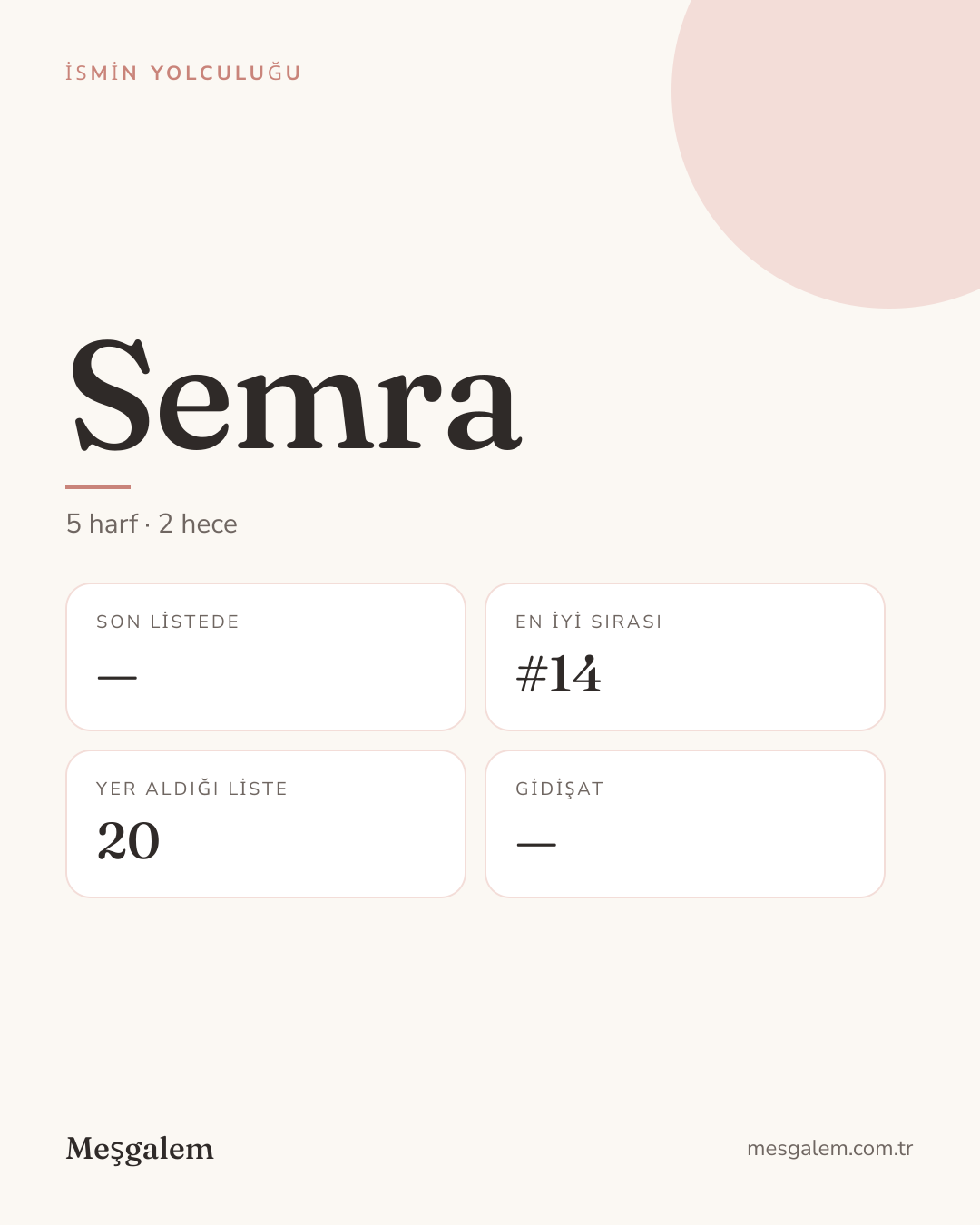Click the word YOLCULUĞU in header
The height and width of the screenshot is (1225, 980).
click(x=226, y=73)
